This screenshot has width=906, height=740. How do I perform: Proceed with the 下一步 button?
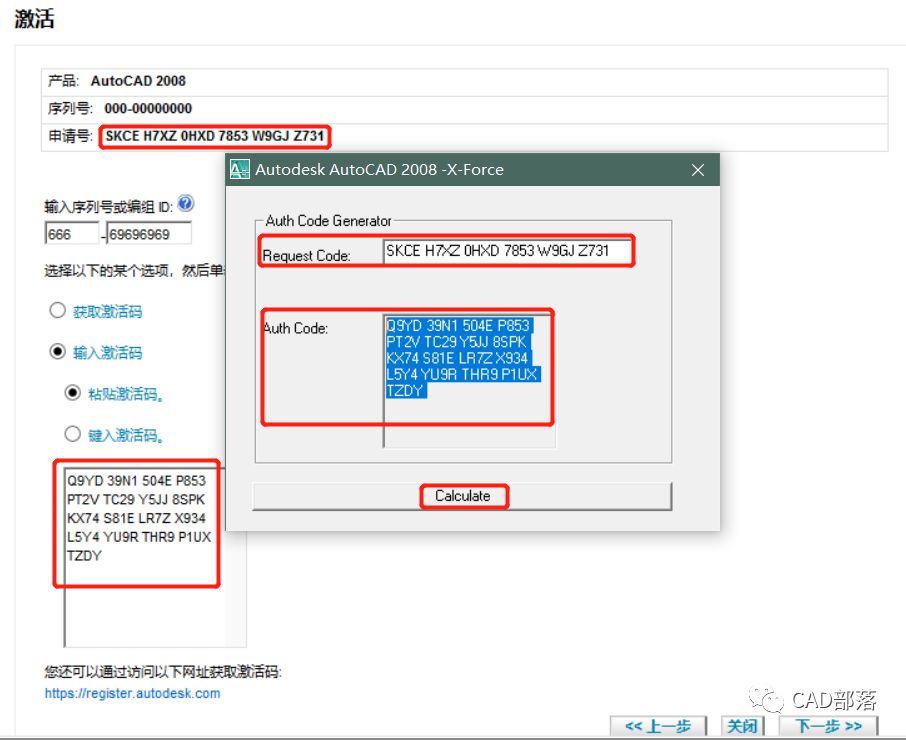pyautogui.click(x=829, y=726)
